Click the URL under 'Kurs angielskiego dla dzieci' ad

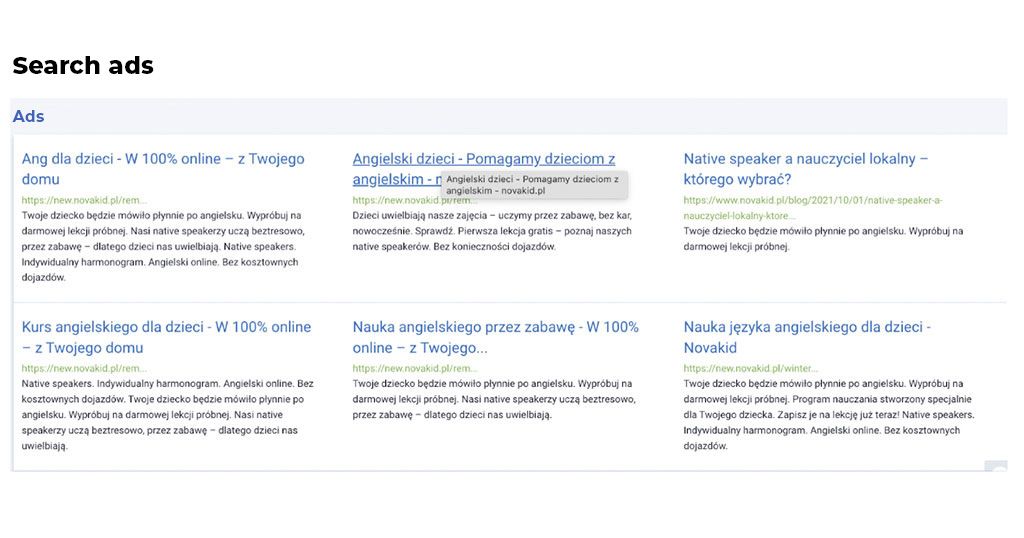click(84, 368)
